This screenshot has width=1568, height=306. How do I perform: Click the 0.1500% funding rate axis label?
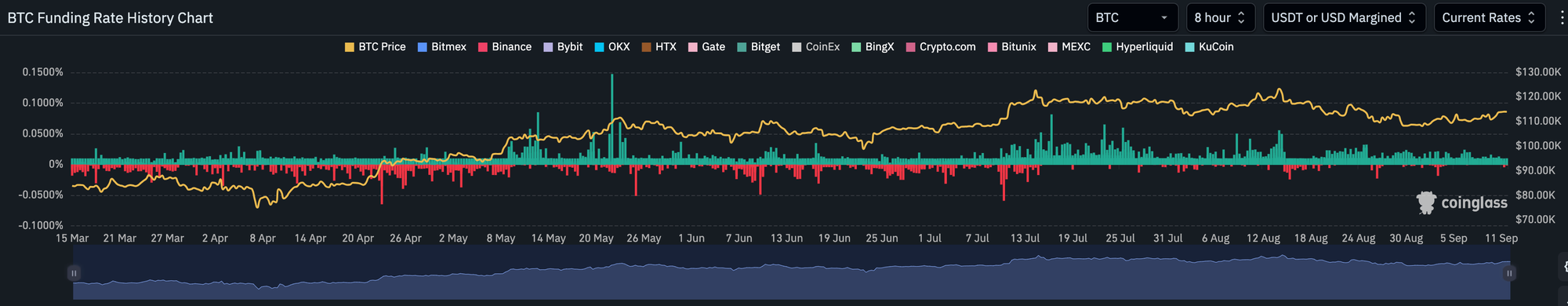(x=43, y=72)
